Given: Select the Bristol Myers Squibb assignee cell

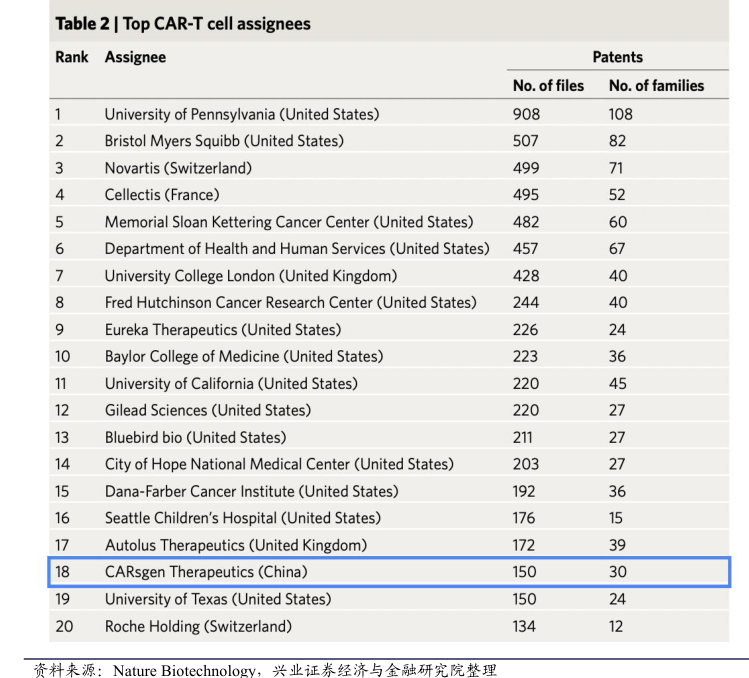Looking at the screenshot, I should click(x=224, y=141).
